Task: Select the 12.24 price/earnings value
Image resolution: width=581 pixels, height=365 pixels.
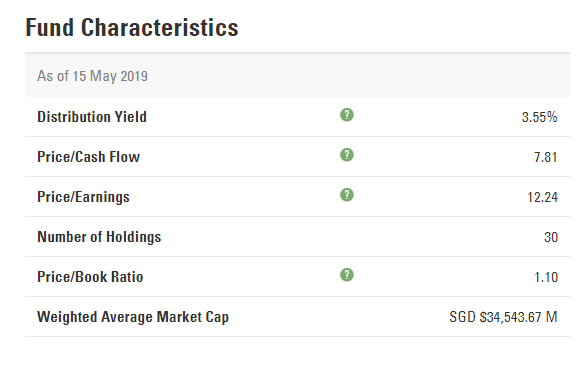Action: pyautogui.click(x=542, y=197)
